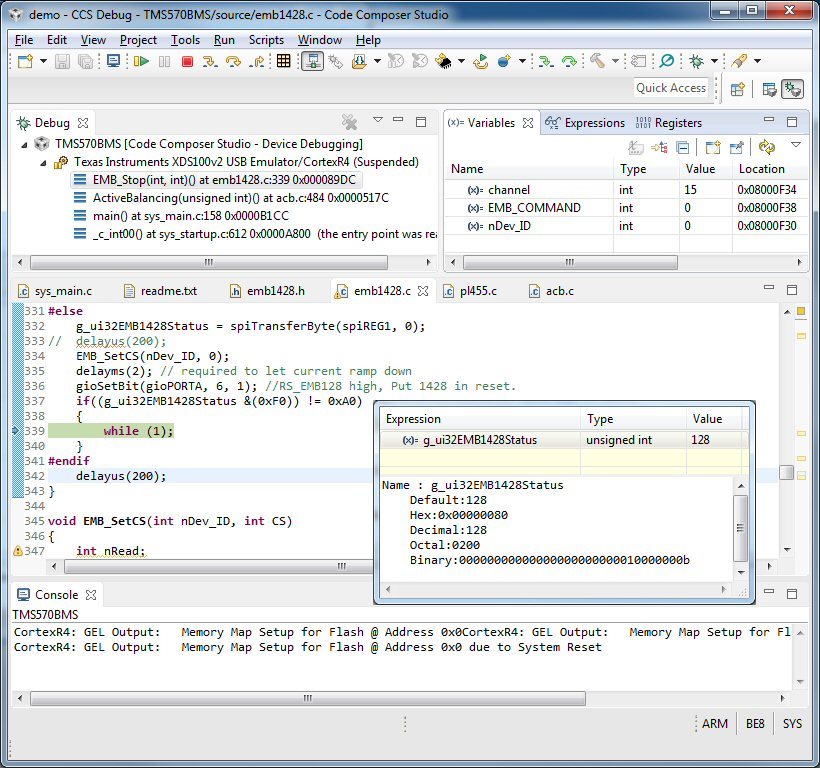This screenshot has height=768, width=820.
Task: Click the green Assembly Step Into icon
Action: [x=545, y=61]
